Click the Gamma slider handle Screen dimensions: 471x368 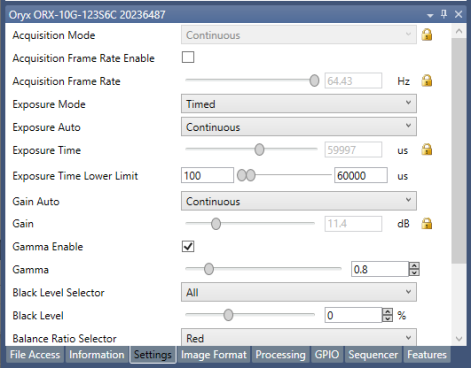[x=209, y=269]
